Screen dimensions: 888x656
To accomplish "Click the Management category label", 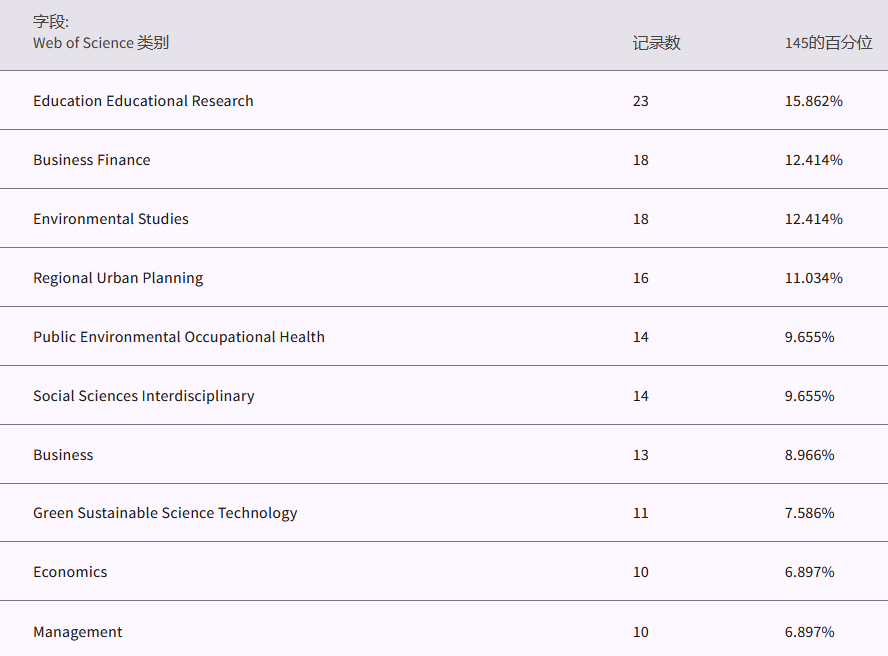I will [x=78, y=632].
